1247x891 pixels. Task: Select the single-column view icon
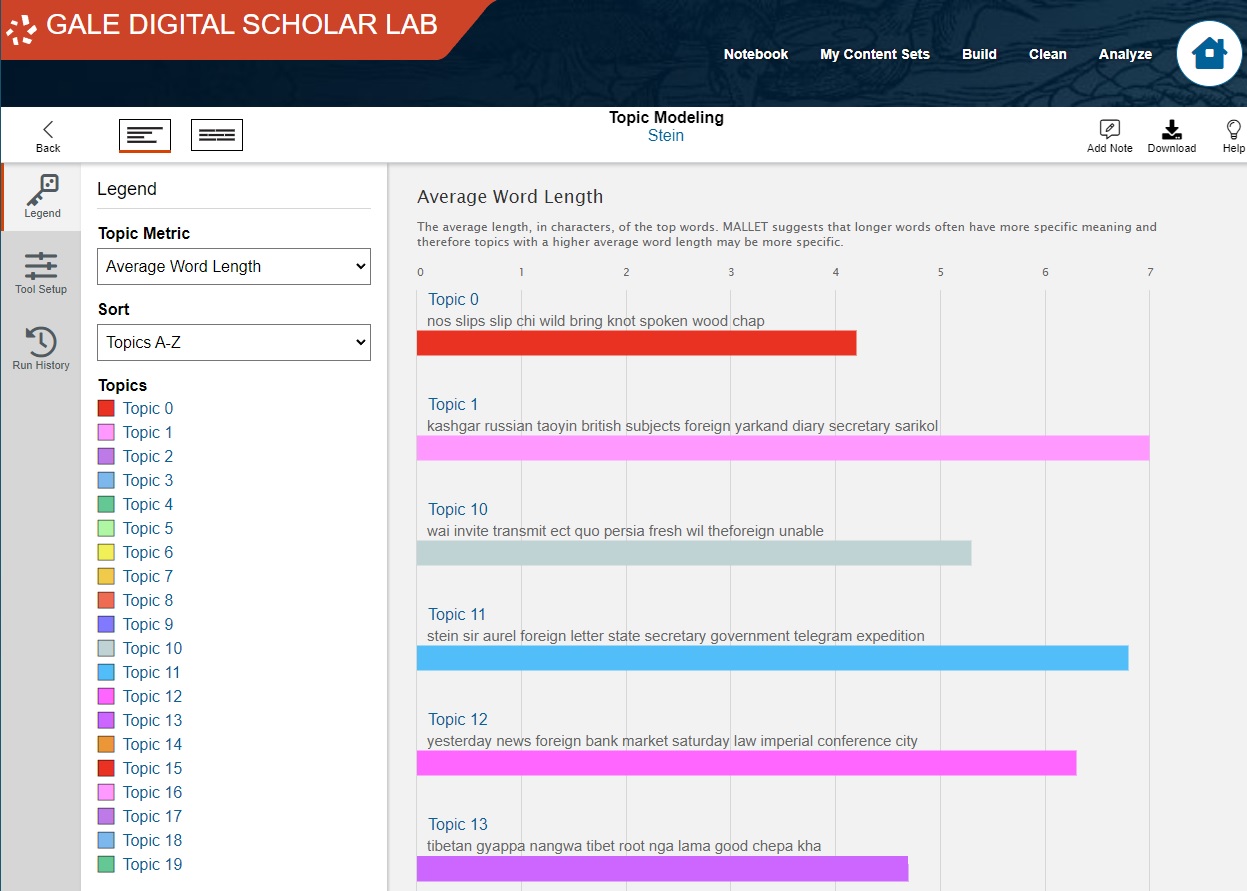coord(145,135)
